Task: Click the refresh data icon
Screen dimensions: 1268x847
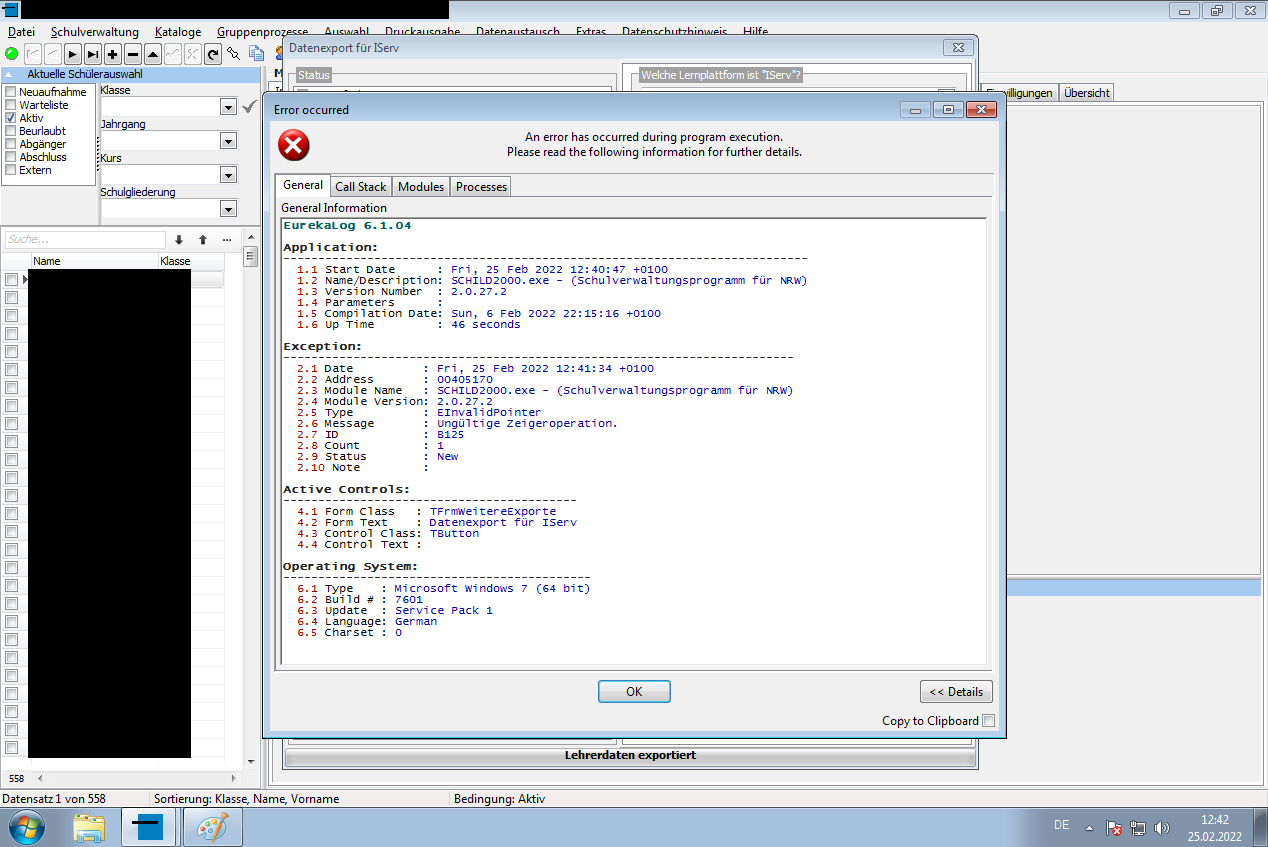Action: pyautogui.click(x=213, y=54)
